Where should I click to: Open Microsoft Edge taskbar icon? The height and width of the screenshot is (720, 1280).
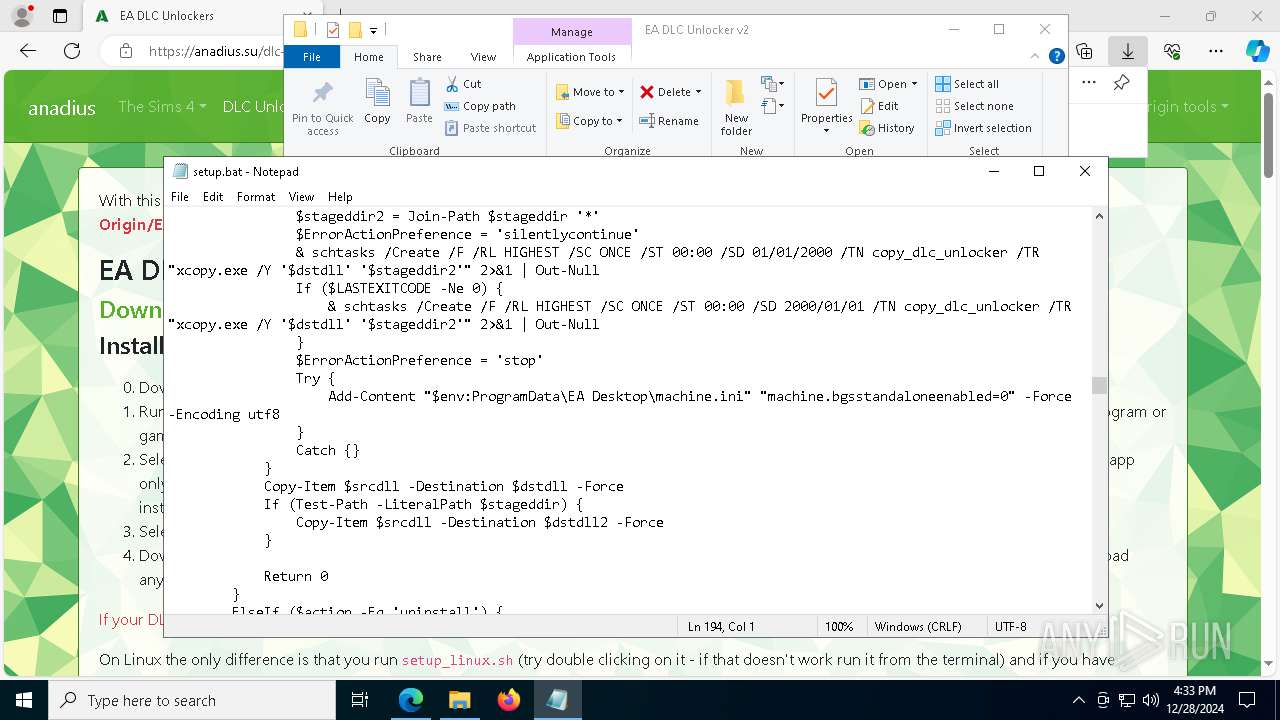pyautogui.click(x=411, y=700)
